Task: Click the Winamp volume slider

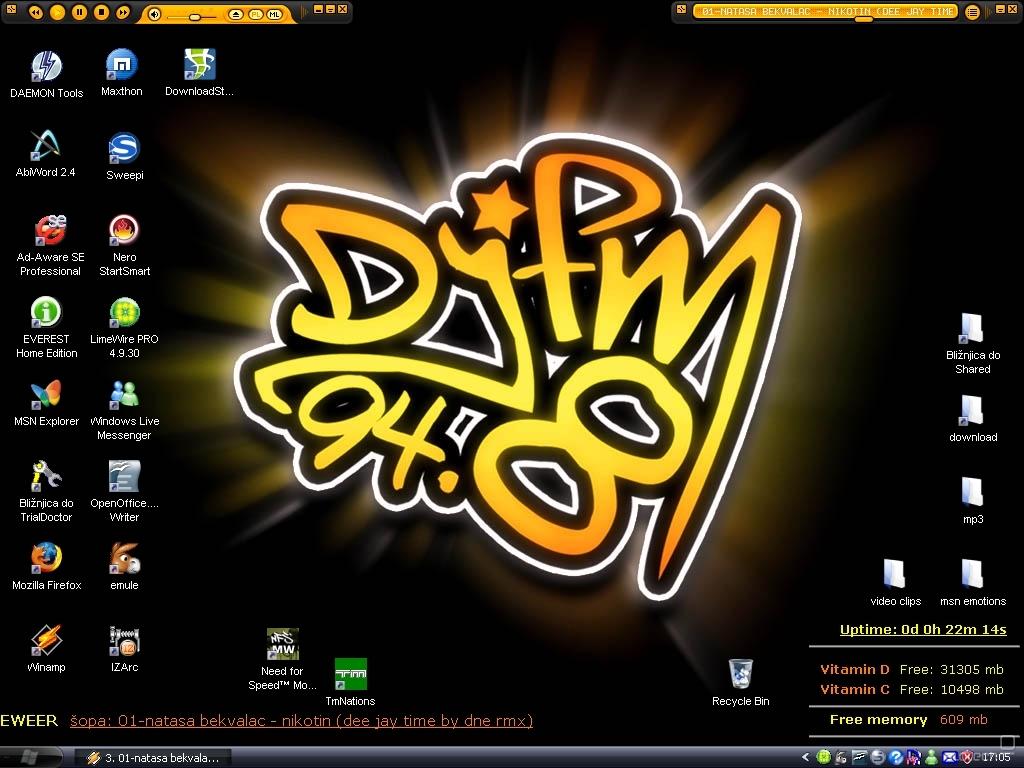Action: tap(193, 16)
